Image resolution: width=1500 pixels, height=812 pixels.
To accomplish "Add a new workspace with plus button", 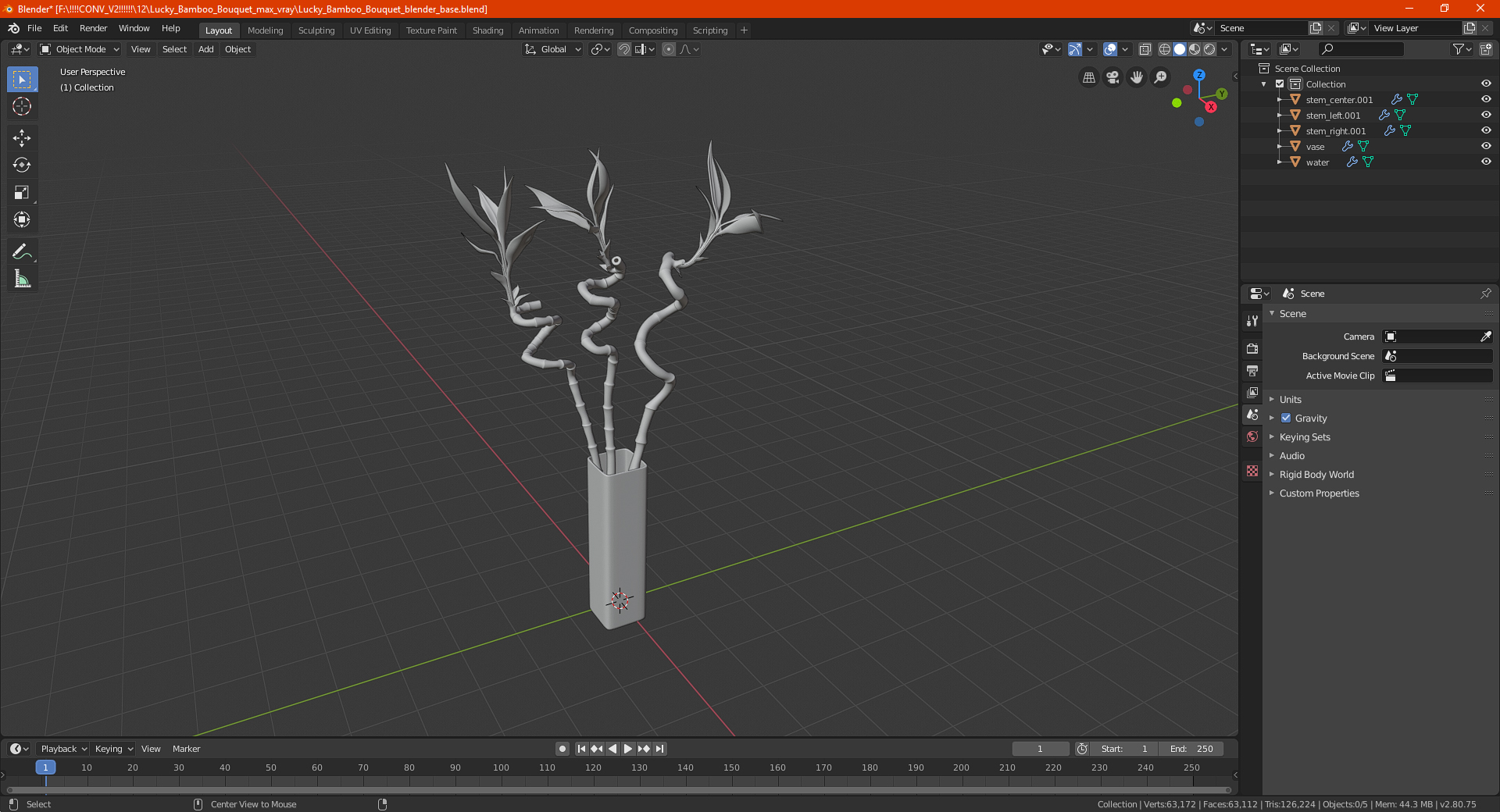I will [x=744, y=30].
